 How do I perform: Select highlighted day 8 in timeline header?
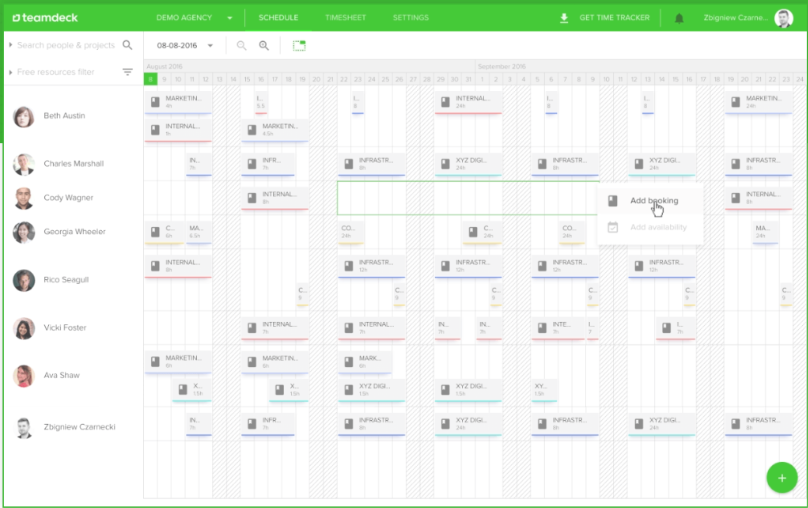pos(150,79)
